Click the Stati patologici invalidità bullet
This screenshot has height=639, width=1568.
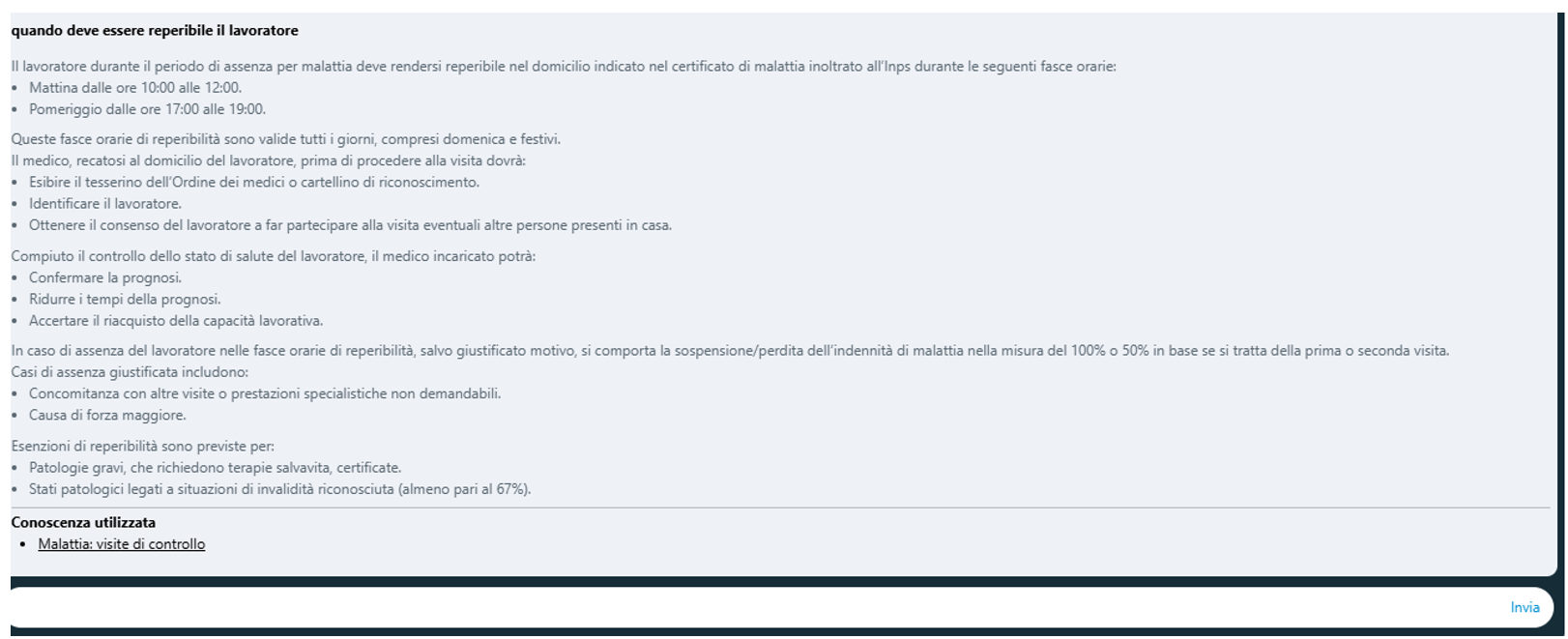(279, 489)
